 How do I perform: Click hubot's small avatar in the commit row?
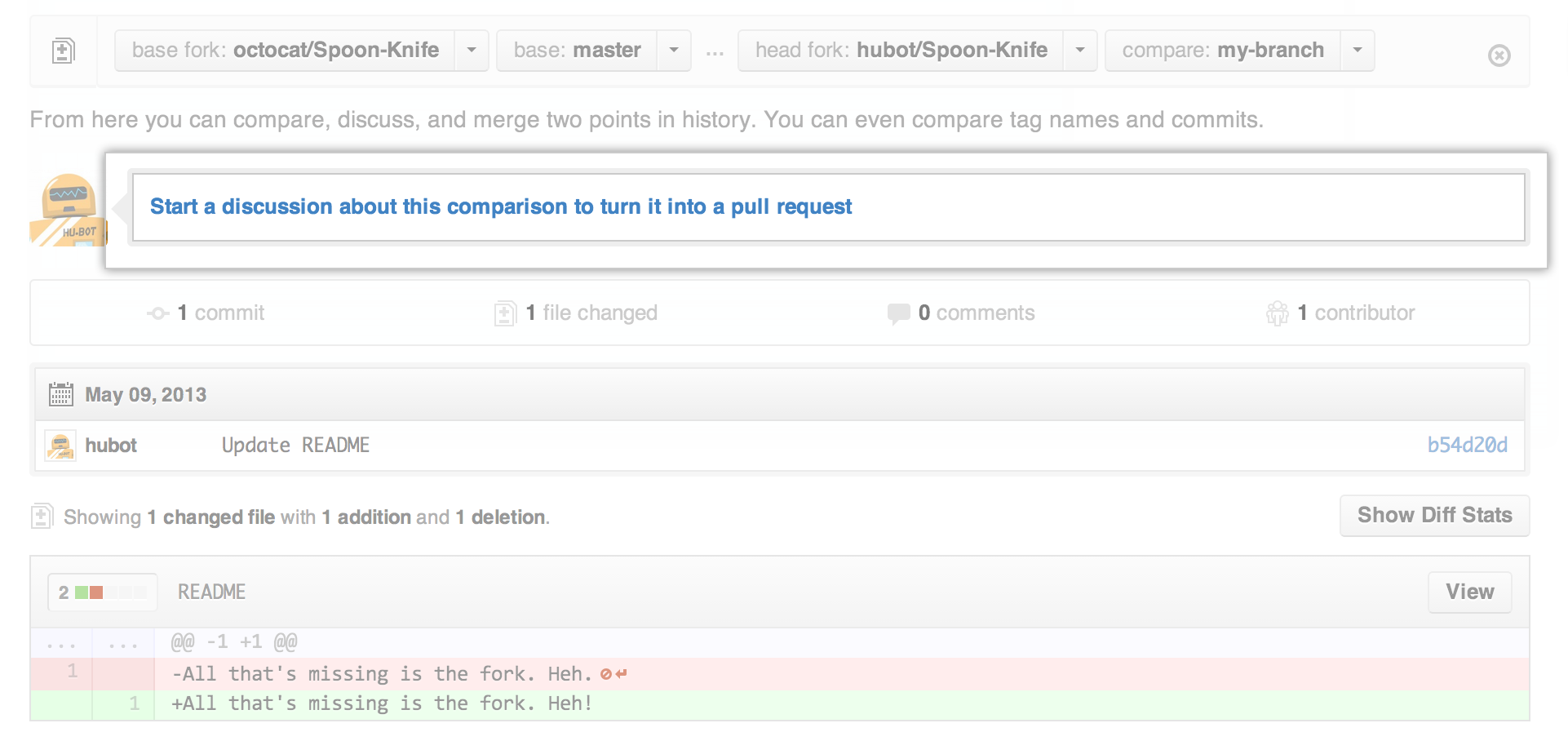point(60,446)
